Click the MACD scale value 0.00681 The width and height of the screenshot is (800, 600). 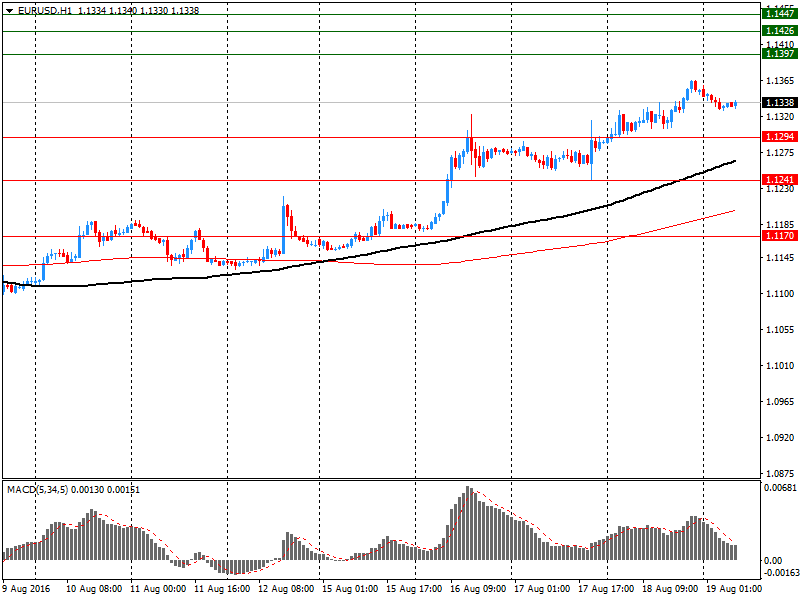coord(780,488)
